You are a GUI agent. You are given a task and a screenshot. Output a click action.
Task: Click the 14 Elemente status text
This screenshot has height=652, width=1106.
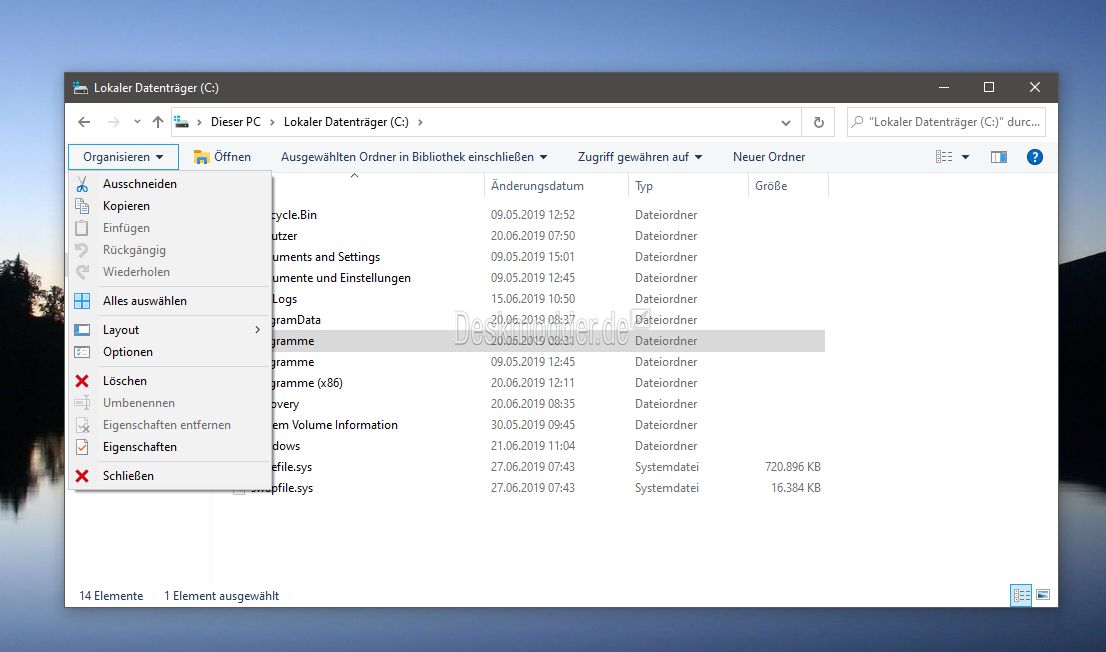pyautogui.click(x=111, y=596)
